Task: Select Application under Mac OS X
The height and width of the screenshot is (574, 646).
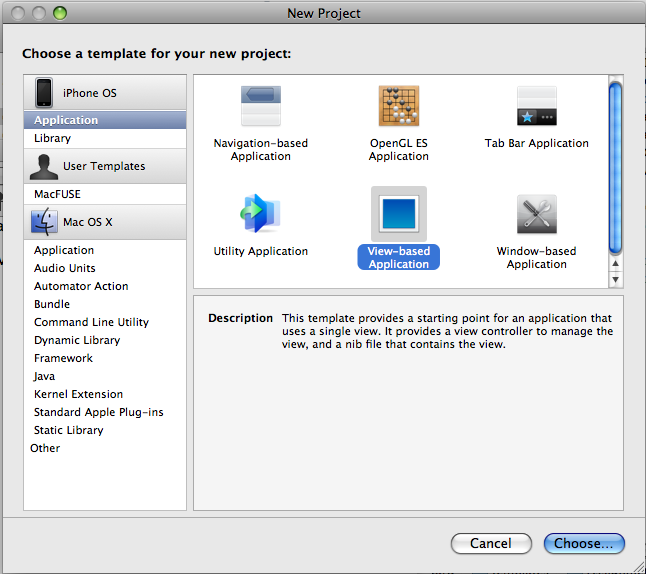Action: [x=105, y=250]
